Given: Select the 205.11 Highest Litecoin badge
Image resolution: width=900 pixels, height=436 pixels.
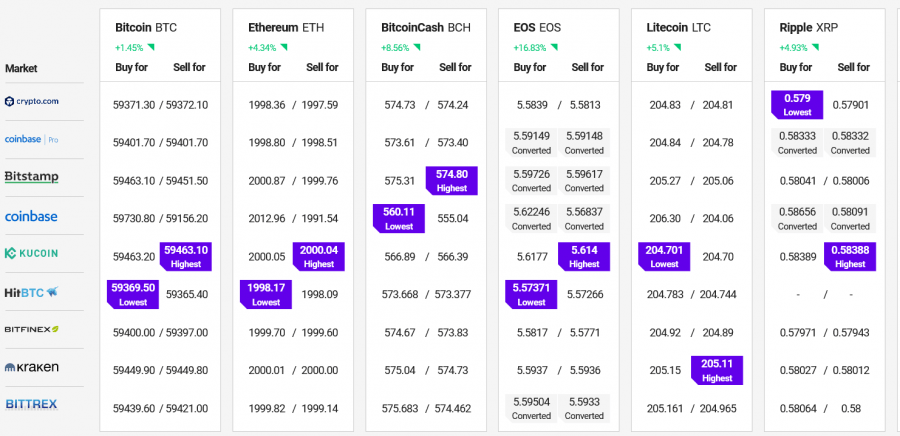Looking at the screenshot, I should [x=717, y=371].
